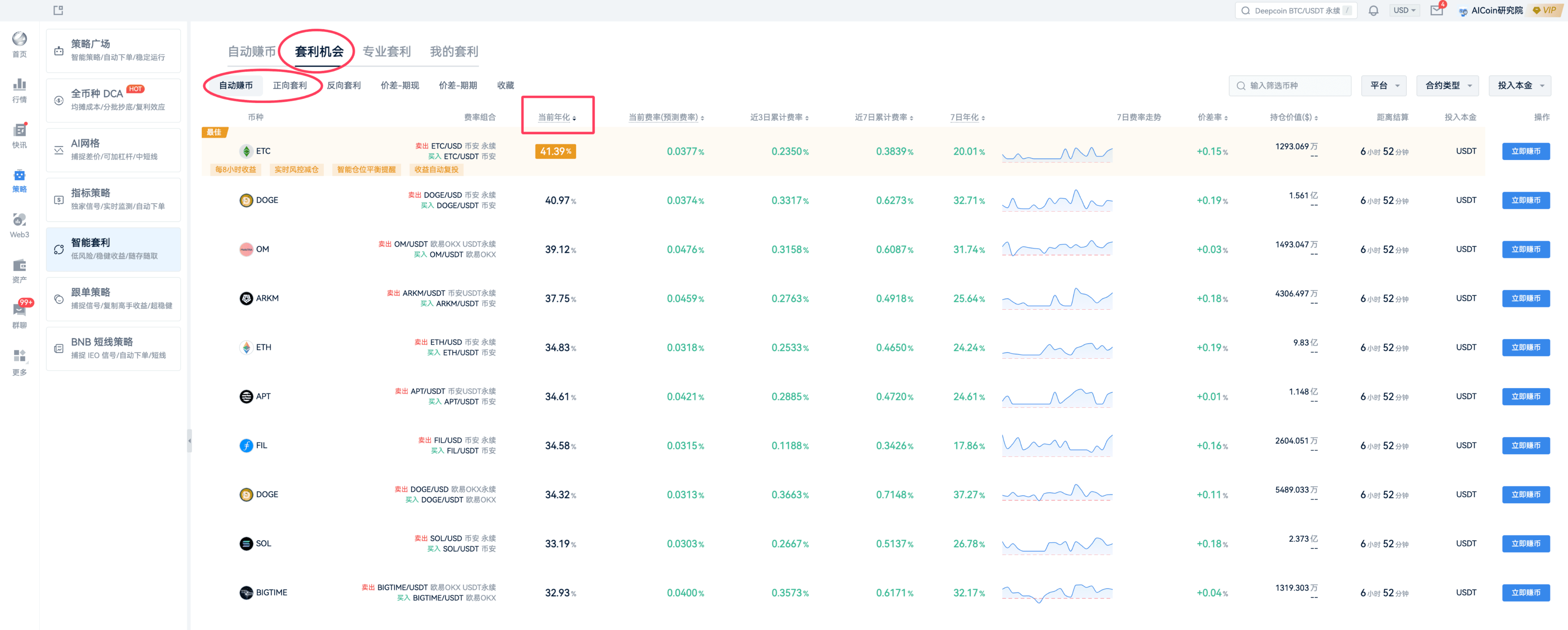This screenshot has width=1568, height=630.
Task: Select the 反向套利 sub-tab
Action: 344,85
